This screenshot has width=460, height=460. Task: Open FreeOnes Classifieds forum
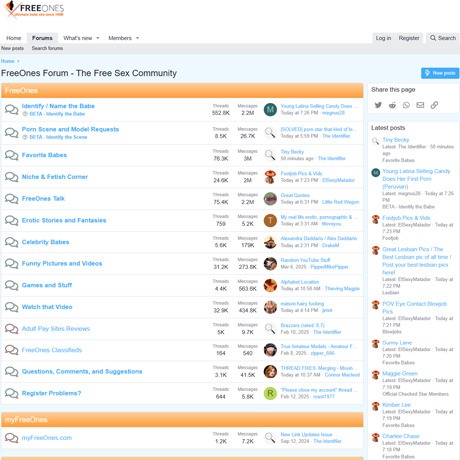point(52,350)
